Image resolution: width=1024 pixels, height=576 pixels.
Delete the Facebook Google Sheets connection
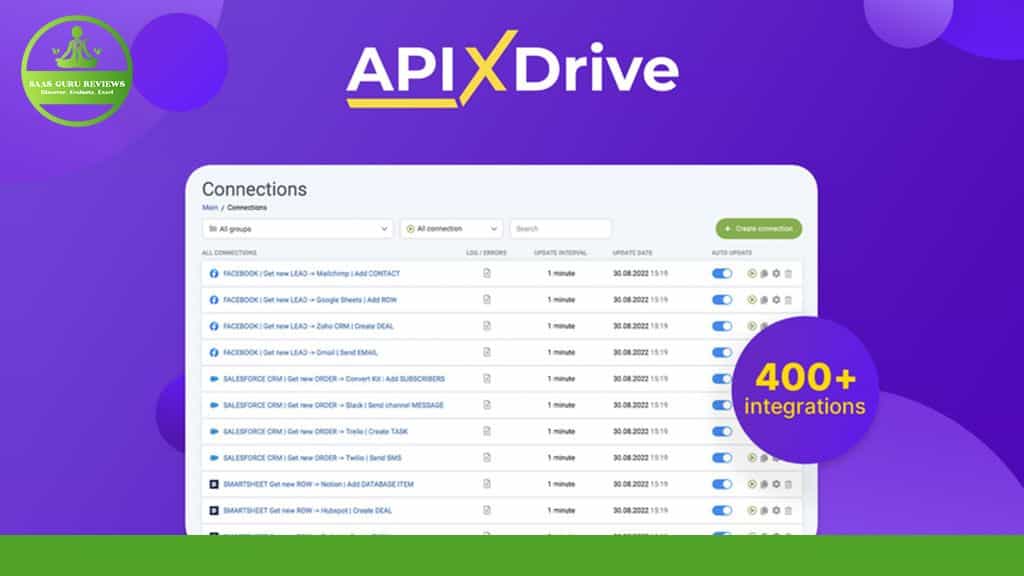pyautogui.click(x=788, y=300)
